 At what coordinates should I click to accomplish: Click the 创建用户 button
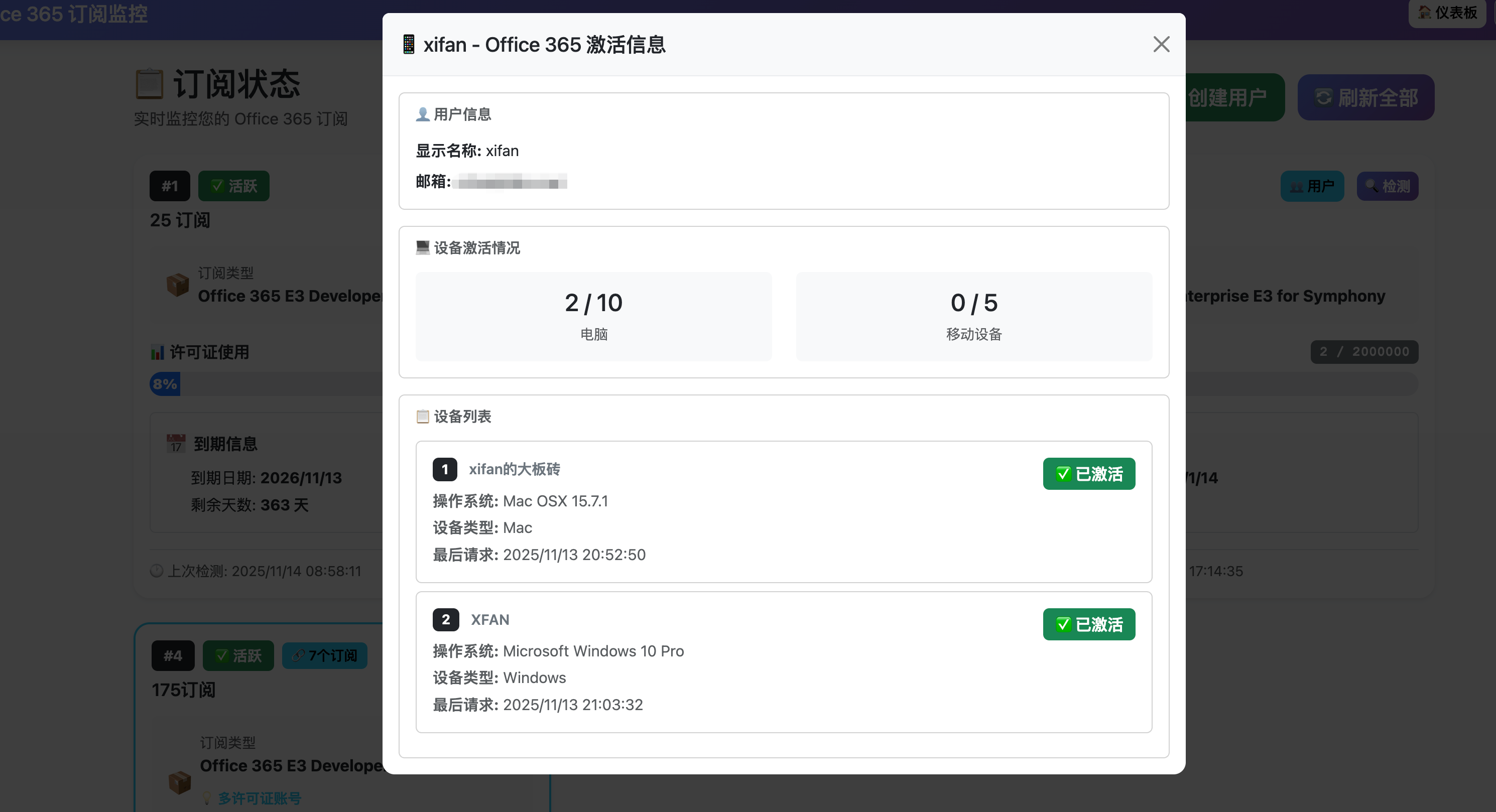tap(1234, 97)
